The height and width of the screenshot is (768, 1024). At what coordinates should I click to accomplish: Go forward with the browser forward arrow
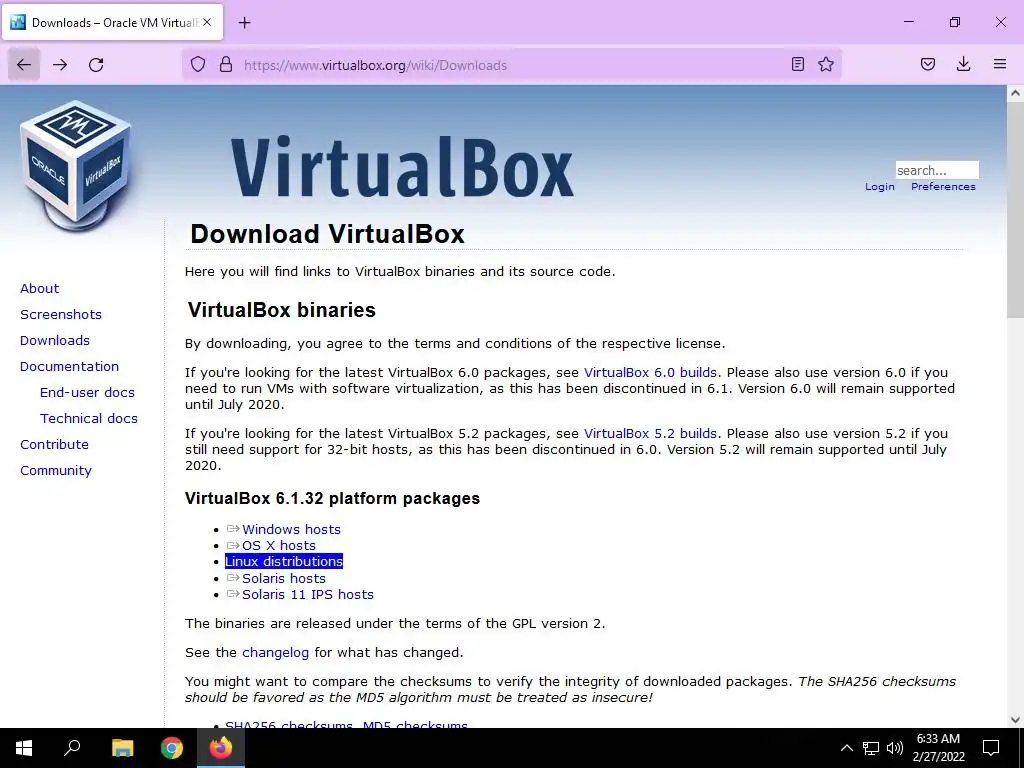(x=60, y=65)
